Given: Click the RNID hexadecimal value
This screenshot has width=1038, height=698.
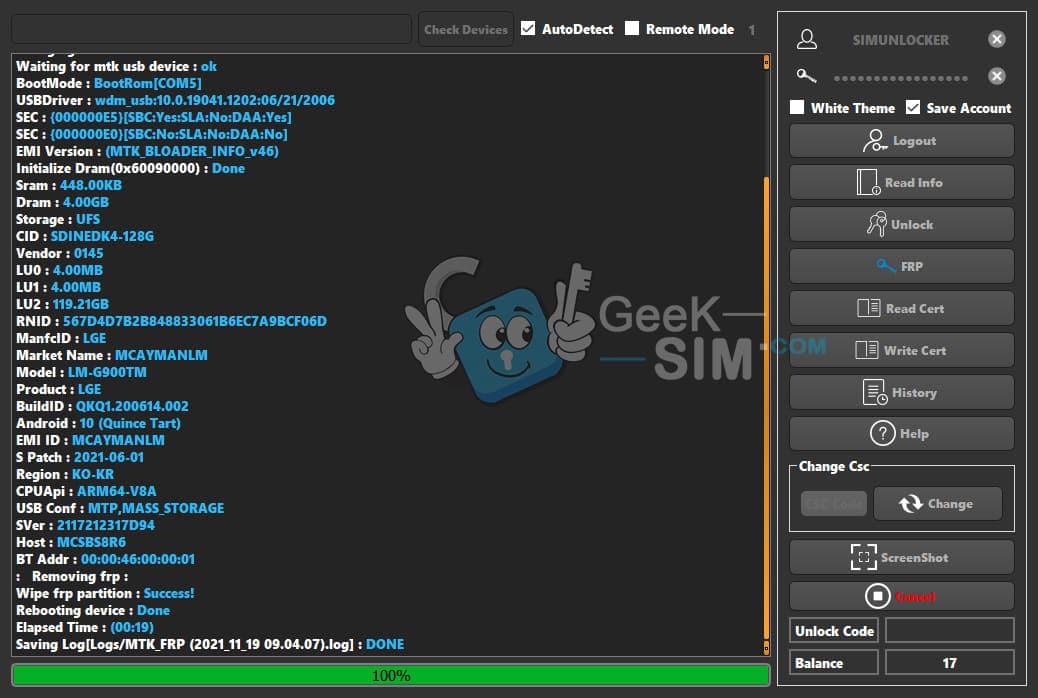Looking at the screenshot, I should [195, 321].
